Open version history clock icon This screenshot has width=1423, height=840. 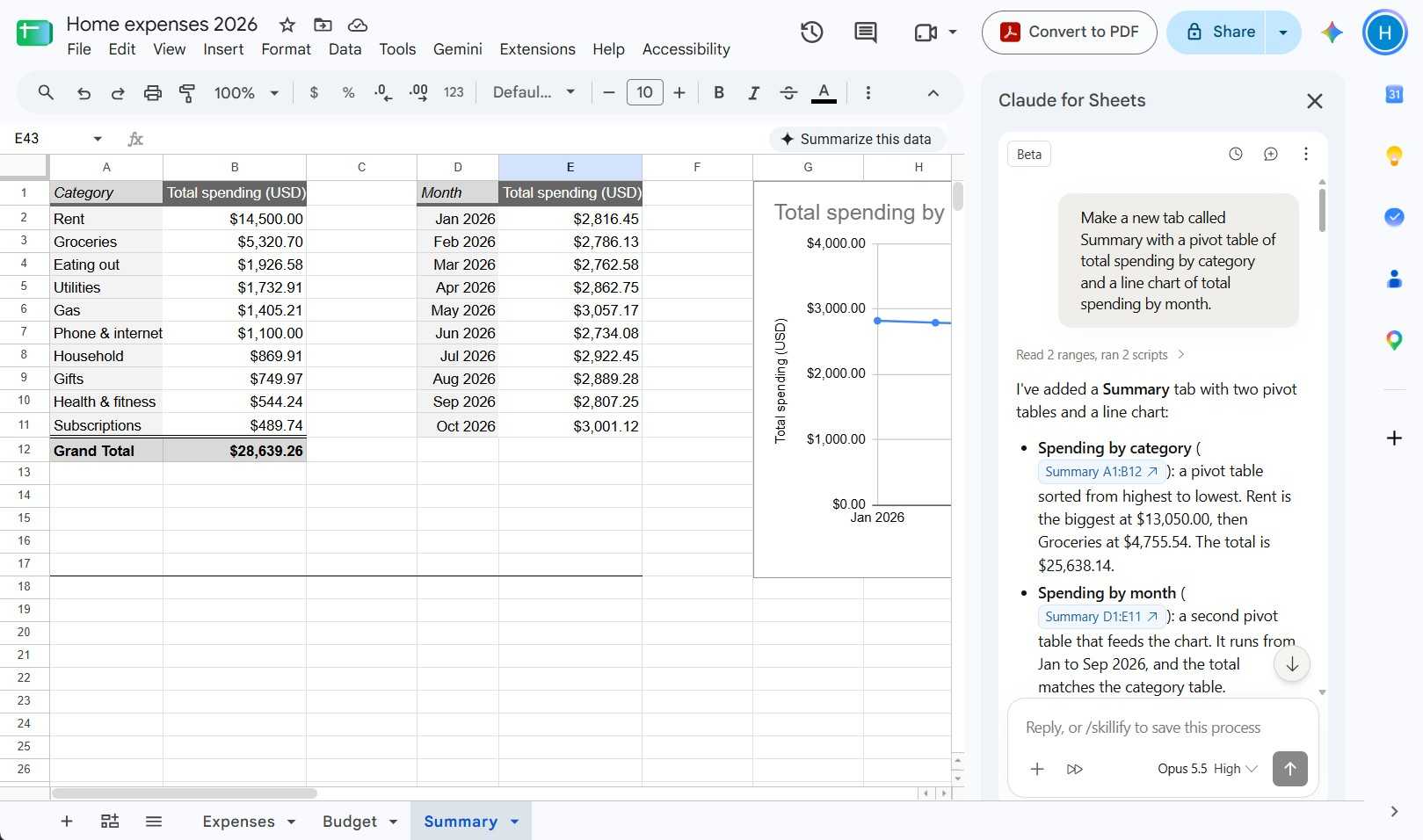click(811, 33)
